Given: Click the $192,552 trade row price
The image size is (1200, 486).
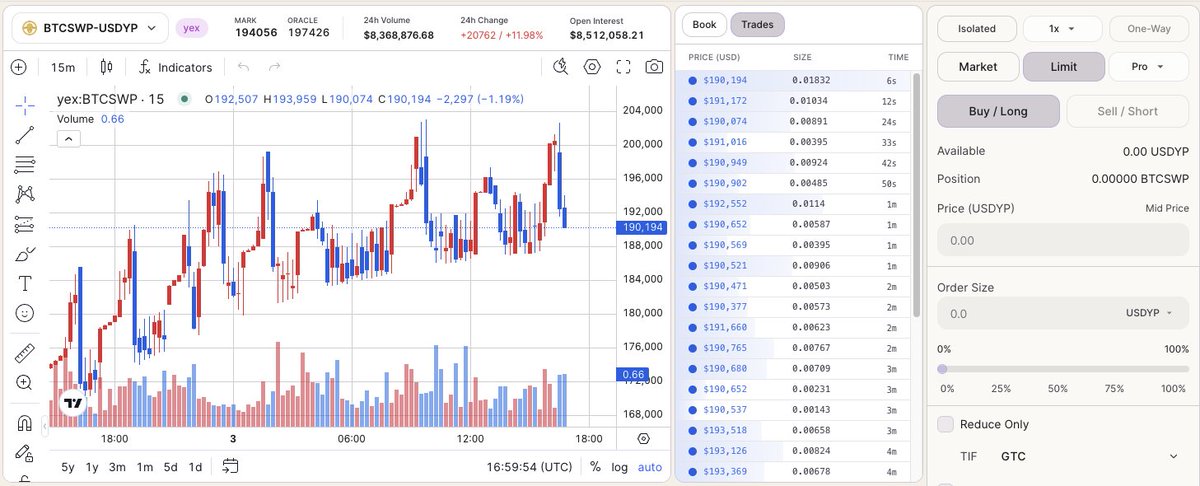Looking at the screenshot, I should (x=725, y=203).
